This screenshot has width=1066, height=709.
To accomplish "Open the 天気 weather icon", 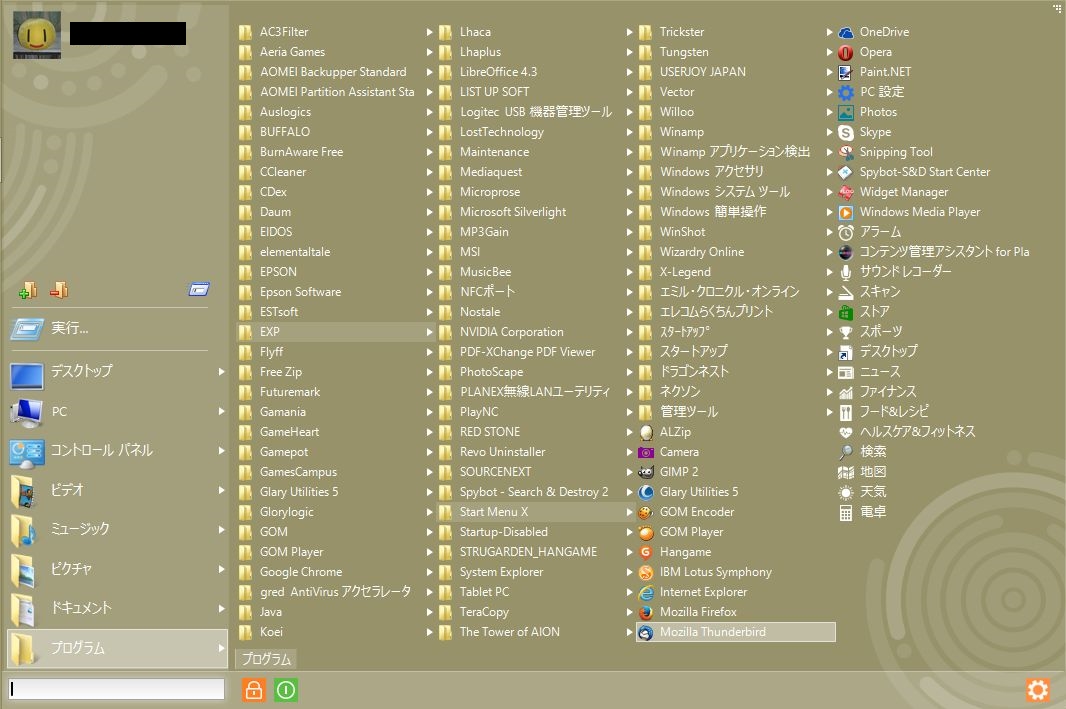I will [x=846, y=492].
